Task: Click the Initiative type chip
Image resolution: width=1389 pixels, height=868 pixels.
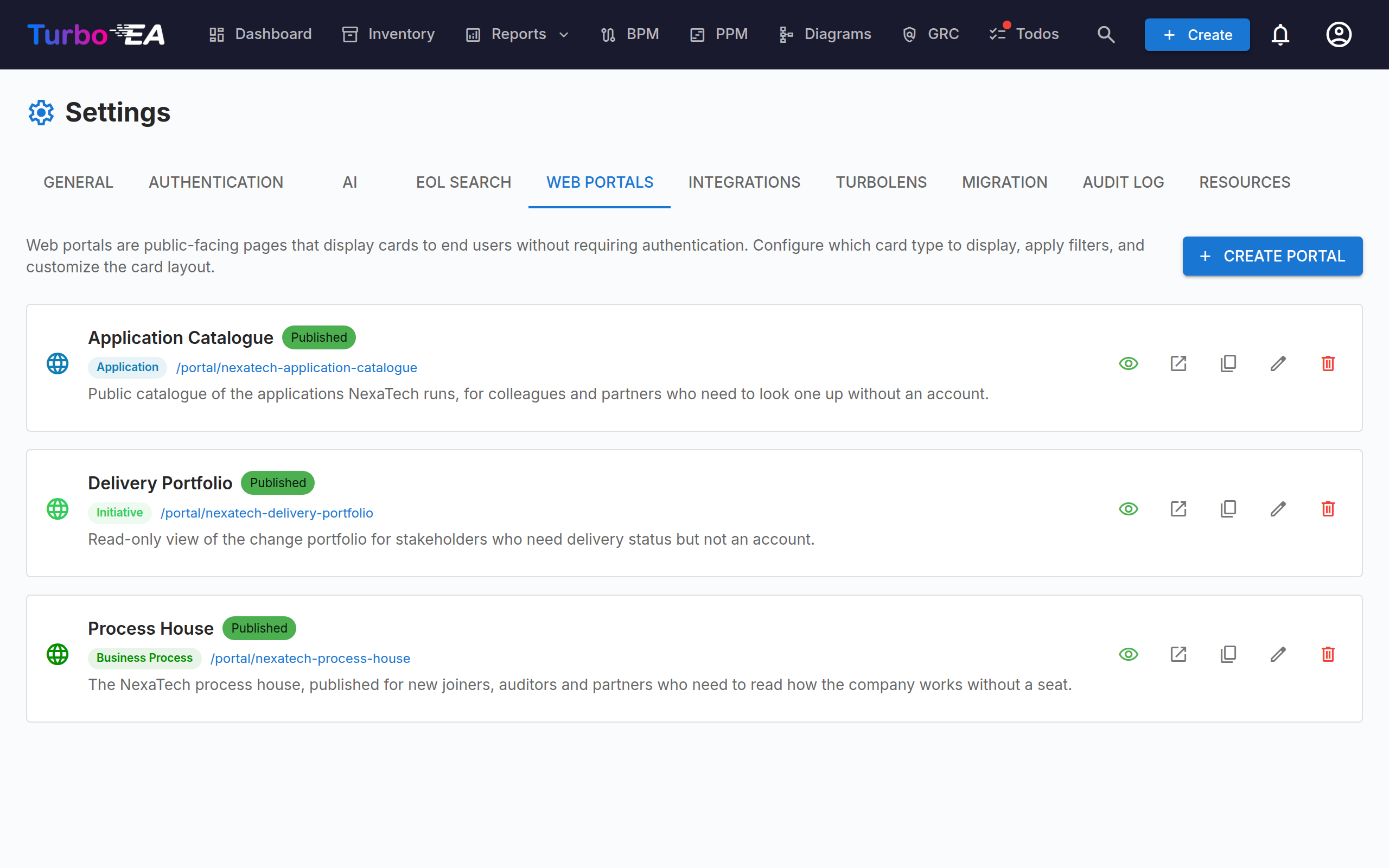Action: pyautogui.click(x=119, y=513)
